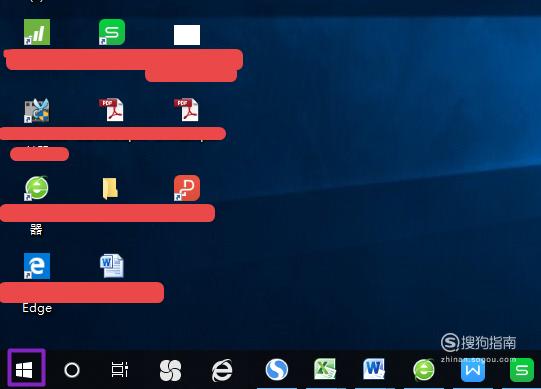Select the video editor scissors desktop shortcut
This screenshot has height=389, width=541.
[x=37, y=110]
